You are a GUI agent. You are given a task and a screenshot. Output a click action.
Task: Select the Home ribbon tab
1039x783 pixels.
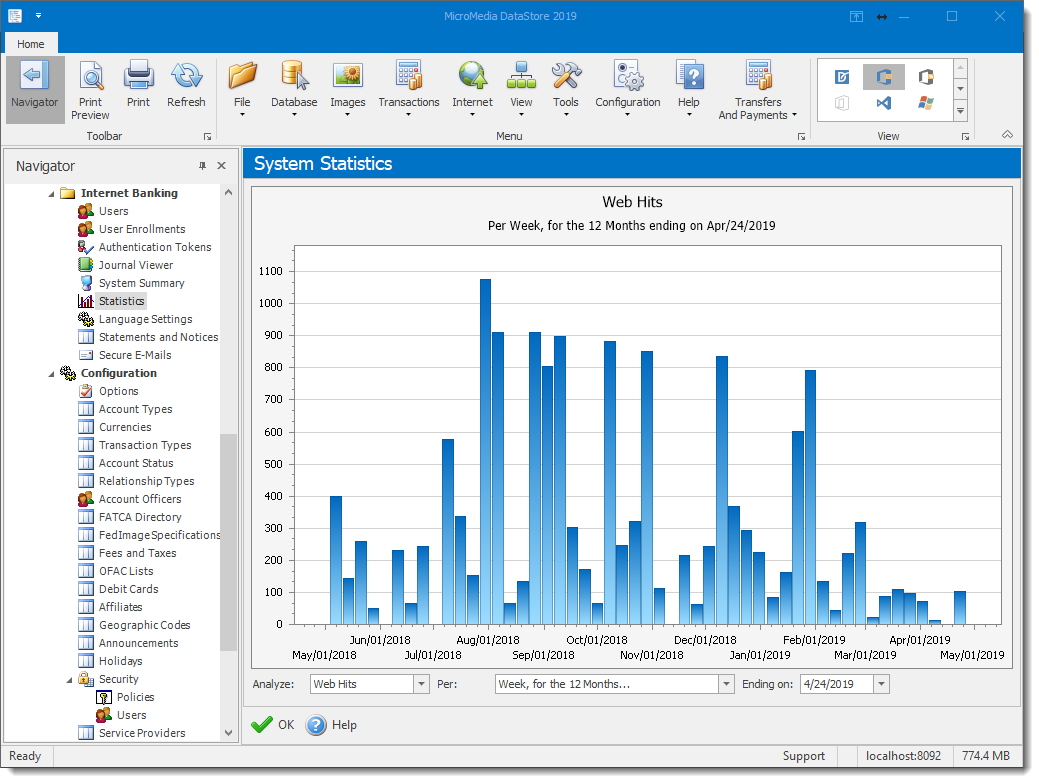pyautogui.click(x=31, y=44)
